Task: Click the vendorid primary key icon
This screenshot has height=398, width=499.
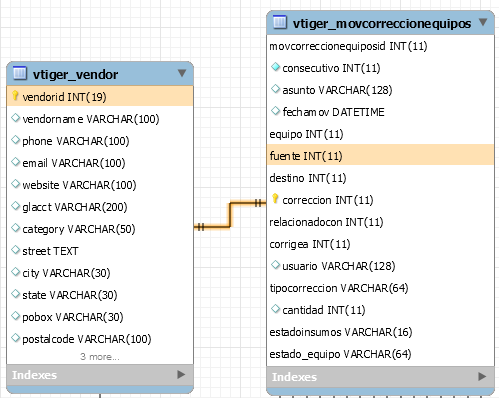Action: (x=15, y=96)
